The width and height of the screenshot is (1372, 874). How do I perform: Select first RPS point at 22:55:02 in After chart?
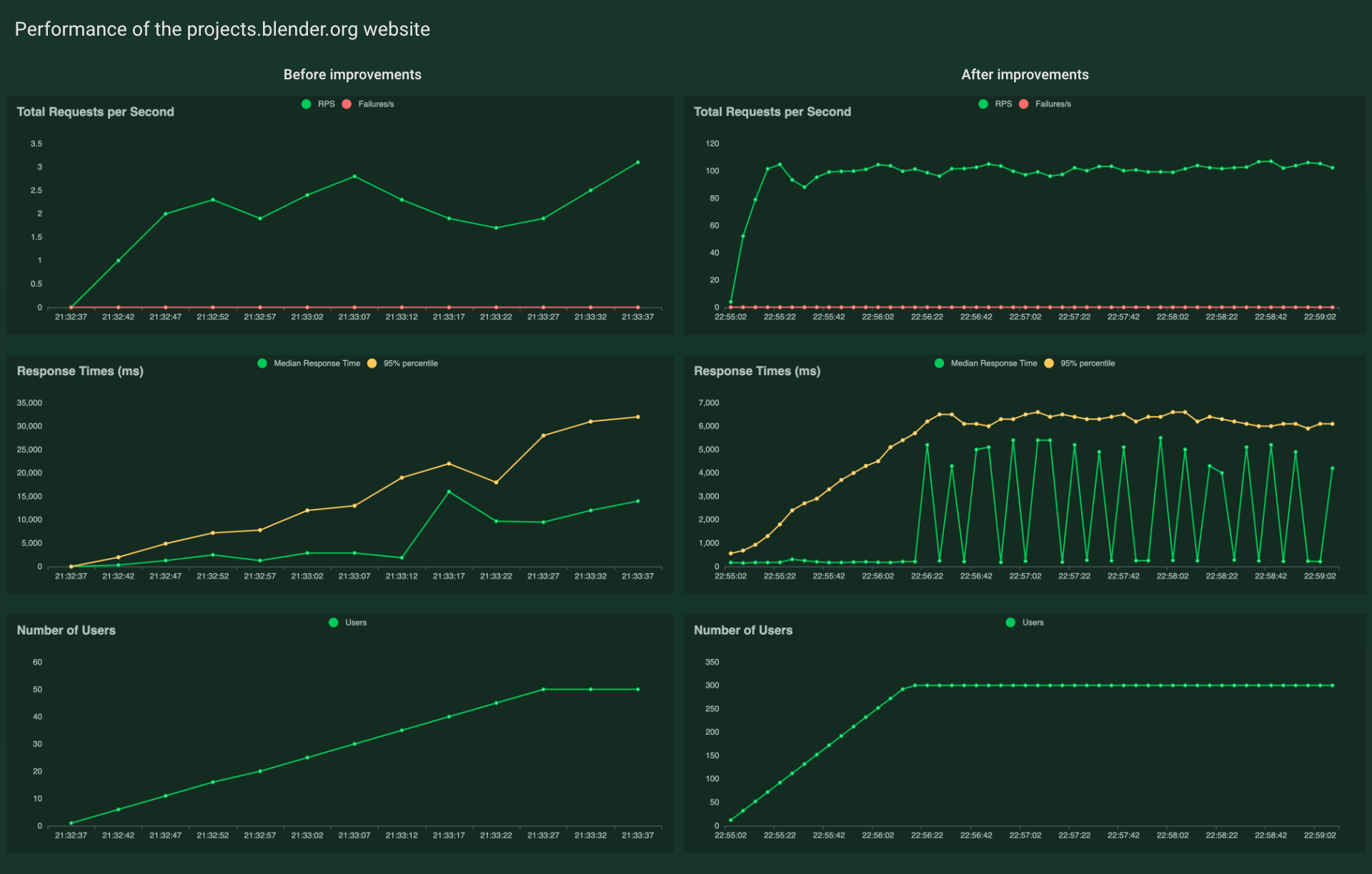(x=730, y=302)
